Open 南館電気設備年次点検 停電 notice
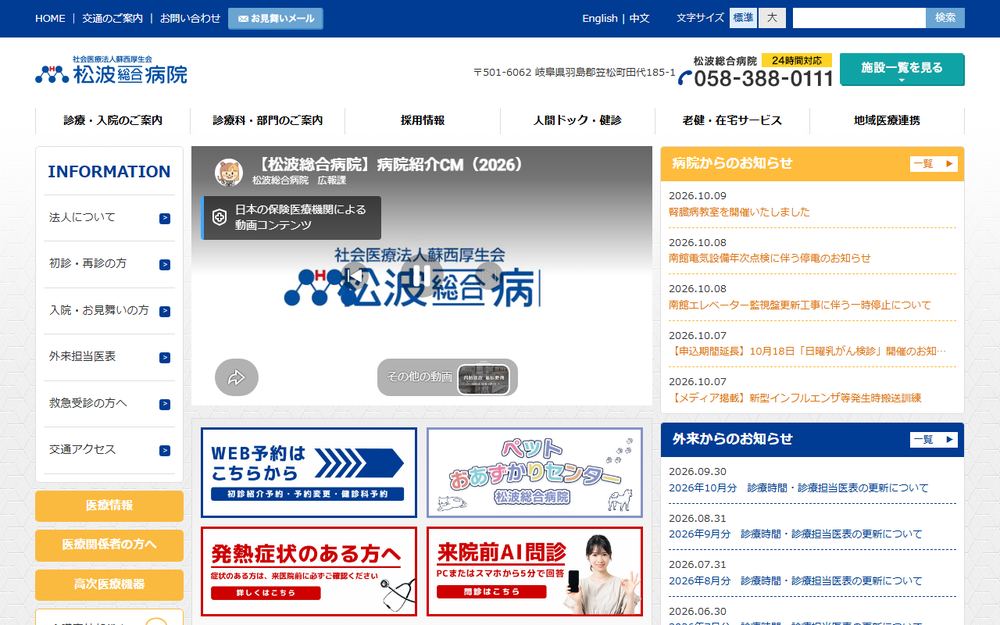 (770, 258)
